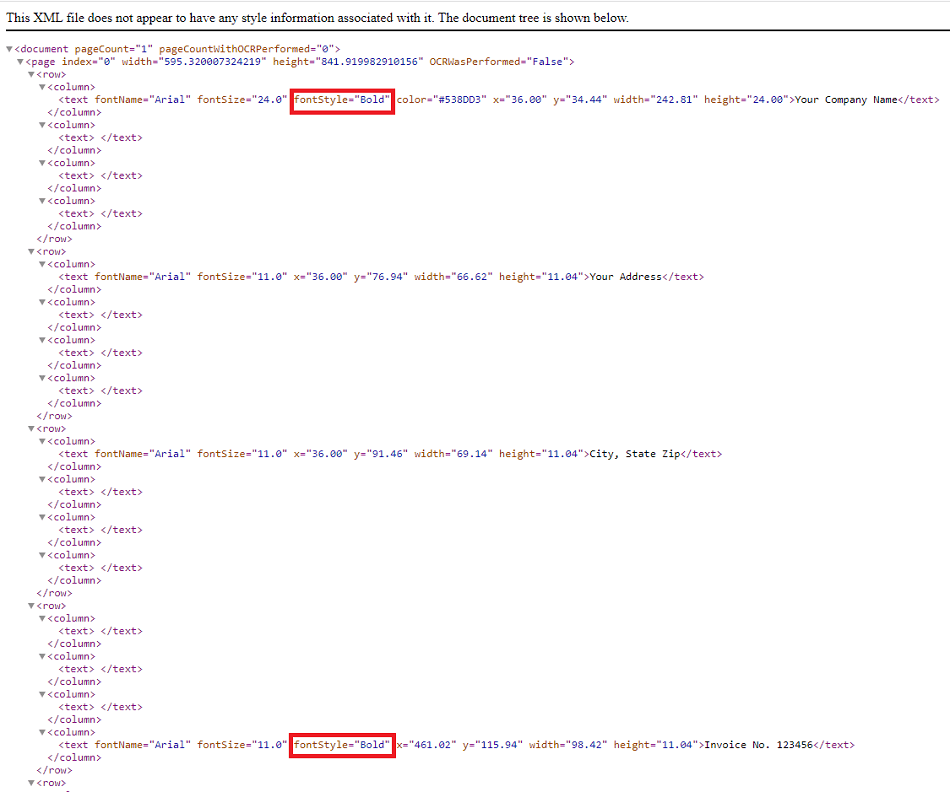Collapse the column containing City, State Zip
The width and height of the screenshot is (950, 792).
pos(42,441)
